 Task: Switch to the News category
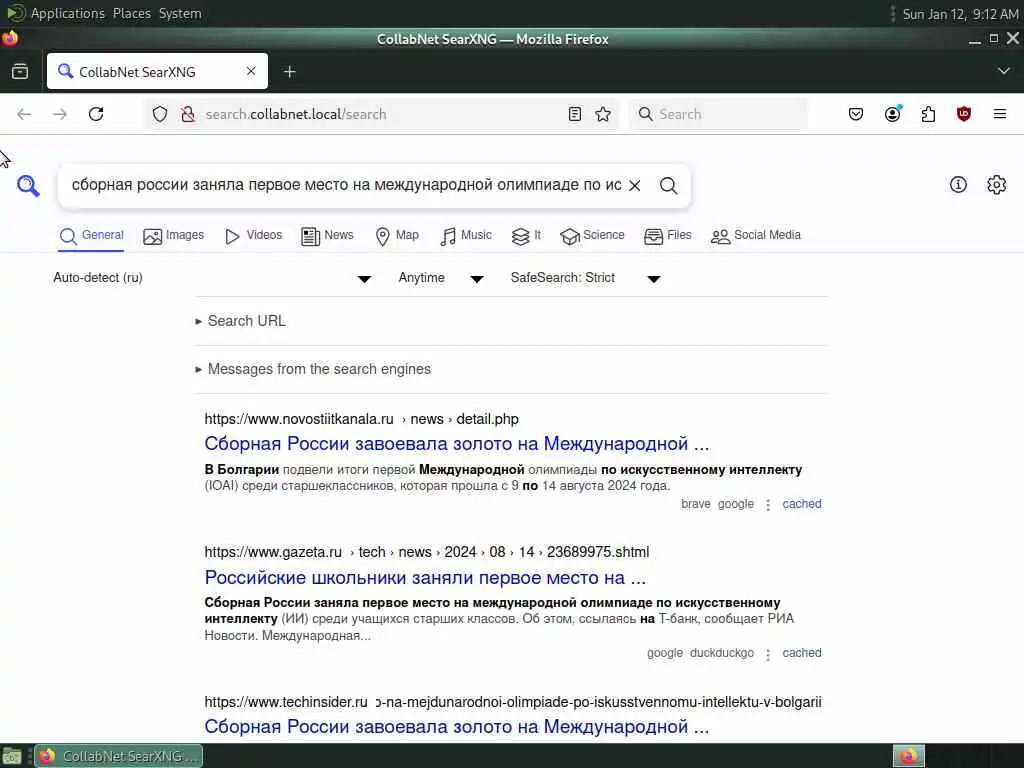[x=327, y=236]
